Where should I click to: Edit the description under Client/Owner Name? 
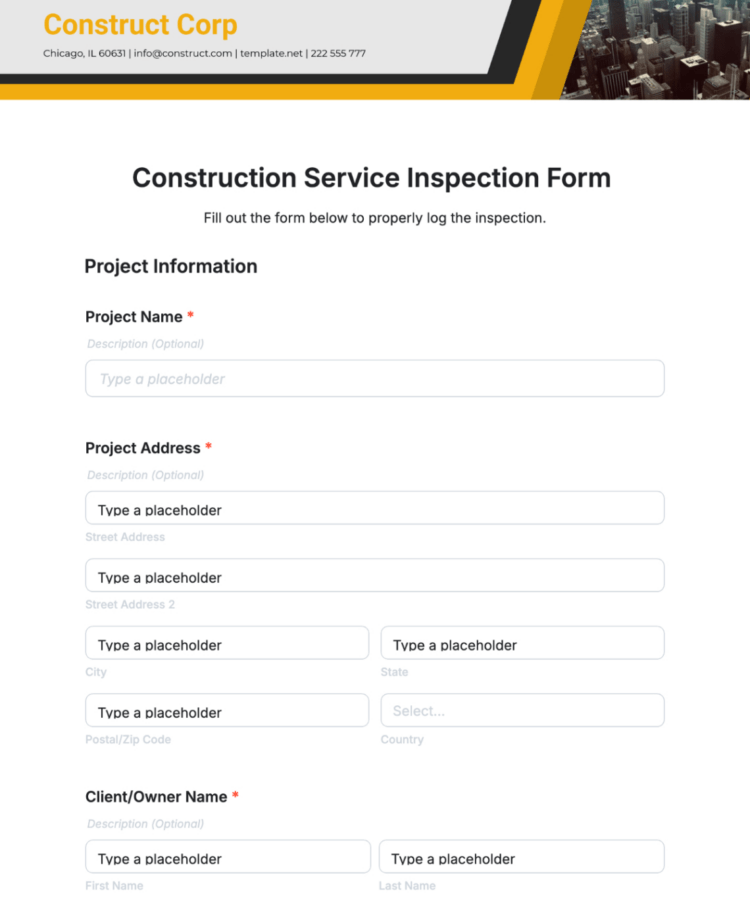[146, 824]
